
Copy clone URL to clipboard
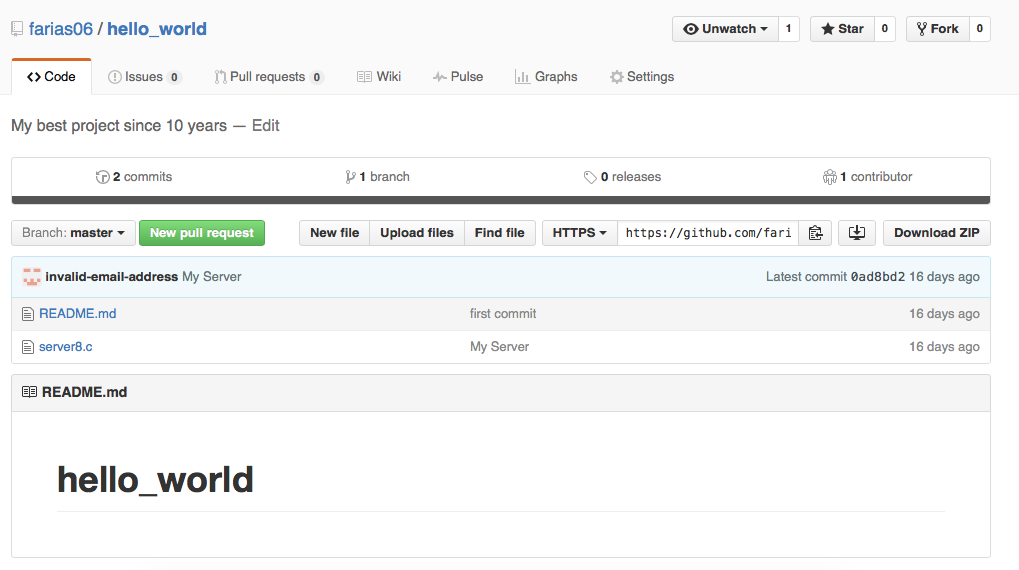point(815,233)
